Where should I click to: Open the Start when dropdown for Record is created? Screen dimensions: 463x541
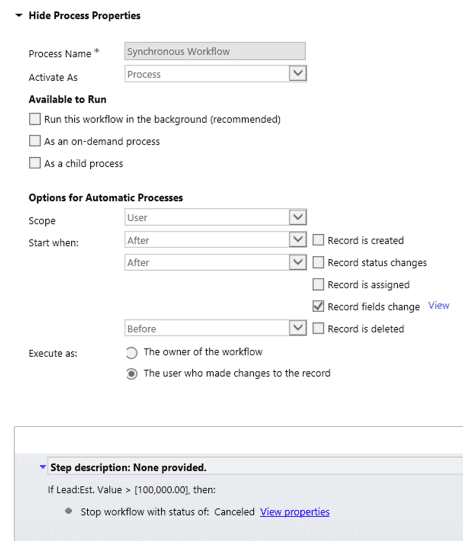click(215, 240)
